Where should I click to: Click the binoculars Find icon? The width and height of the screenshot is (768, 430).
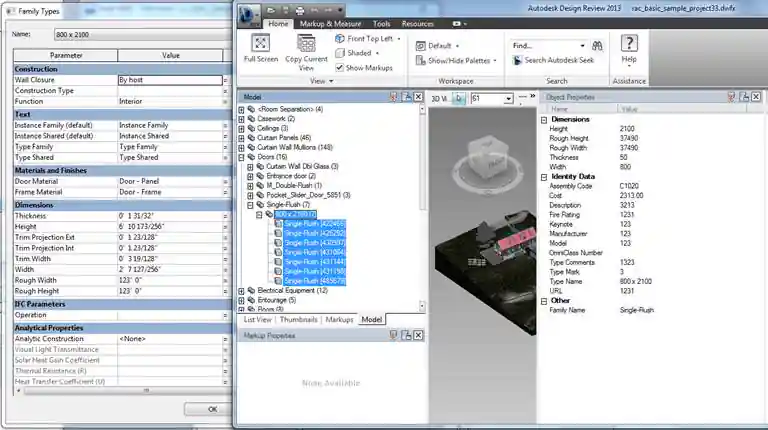click(597, 46)
